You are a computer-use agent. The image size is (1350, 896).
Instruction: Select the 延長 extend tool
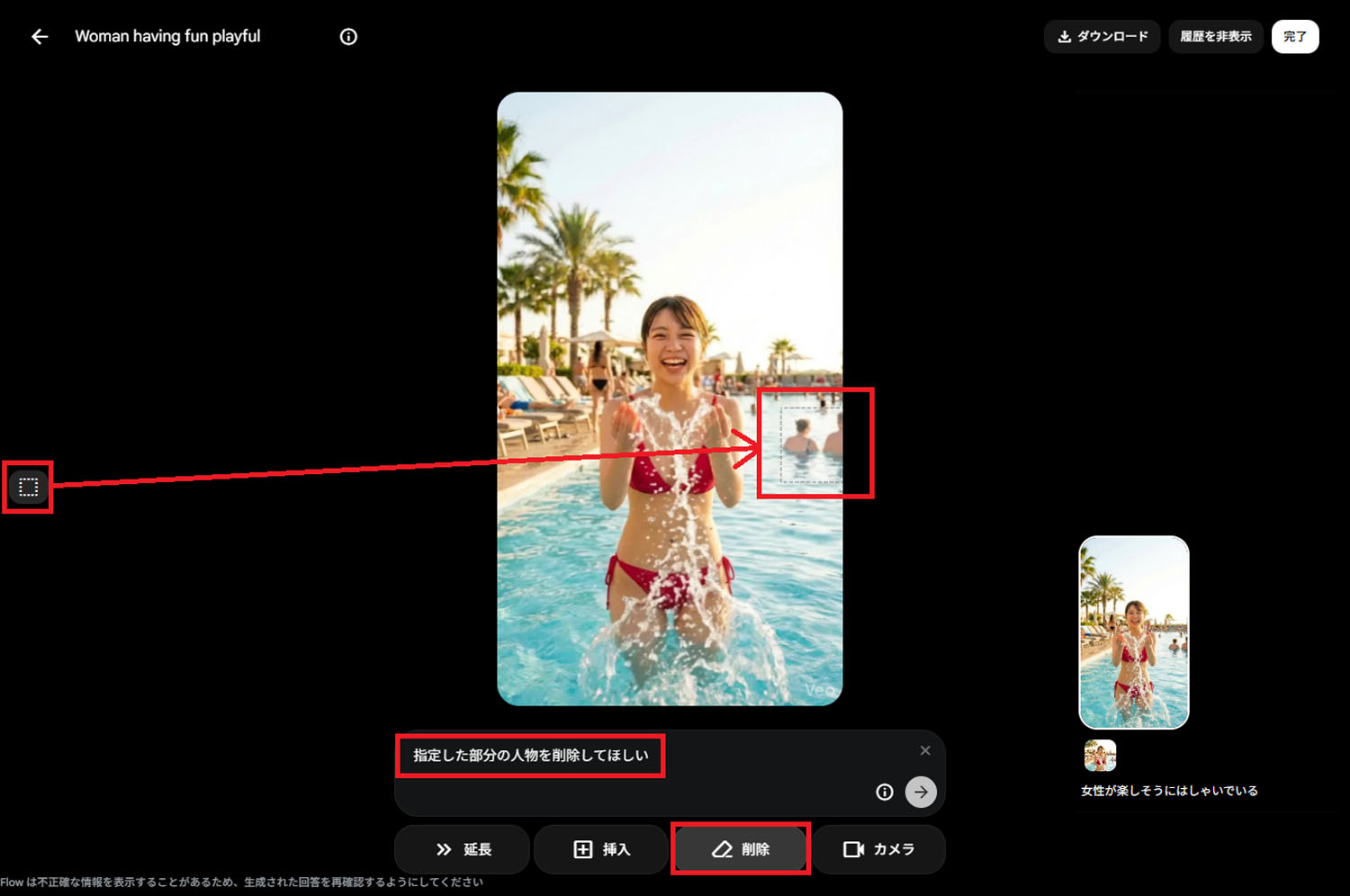pos(462,848)
